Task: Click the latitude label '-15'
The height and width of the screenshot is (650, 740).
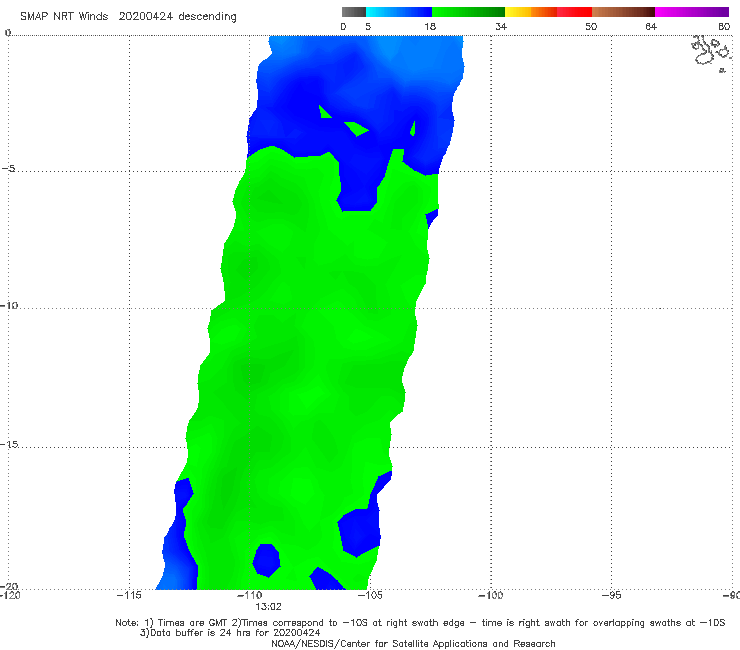Action: [x=9, y=445]
